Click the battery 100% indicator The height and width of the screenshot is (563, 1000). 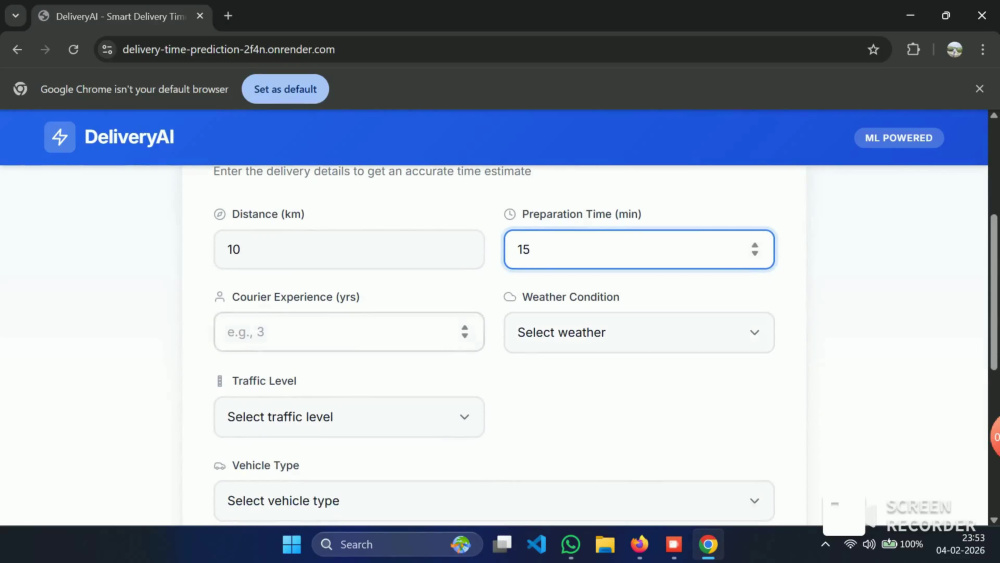point(902,545)
